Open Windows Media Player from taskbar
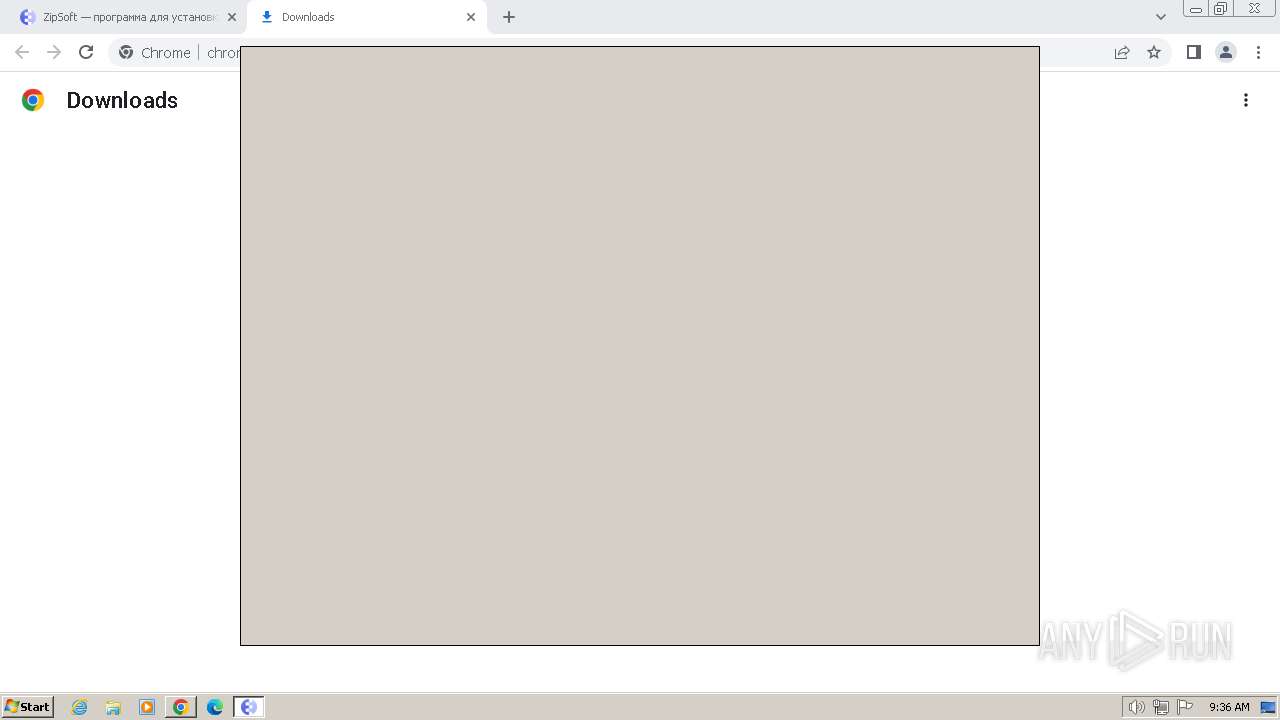This screenshot has width=1280, height=720. click(x=147, y=707)
